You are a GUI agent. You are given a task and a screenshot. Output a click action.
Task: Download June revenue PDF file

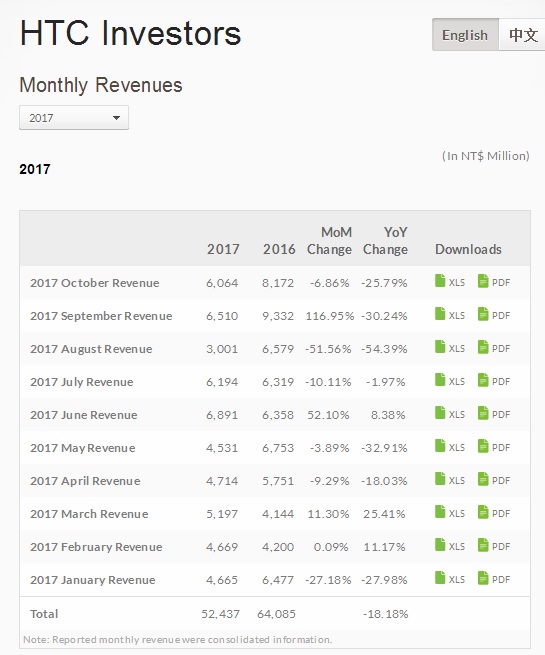(x=494, y=414)
